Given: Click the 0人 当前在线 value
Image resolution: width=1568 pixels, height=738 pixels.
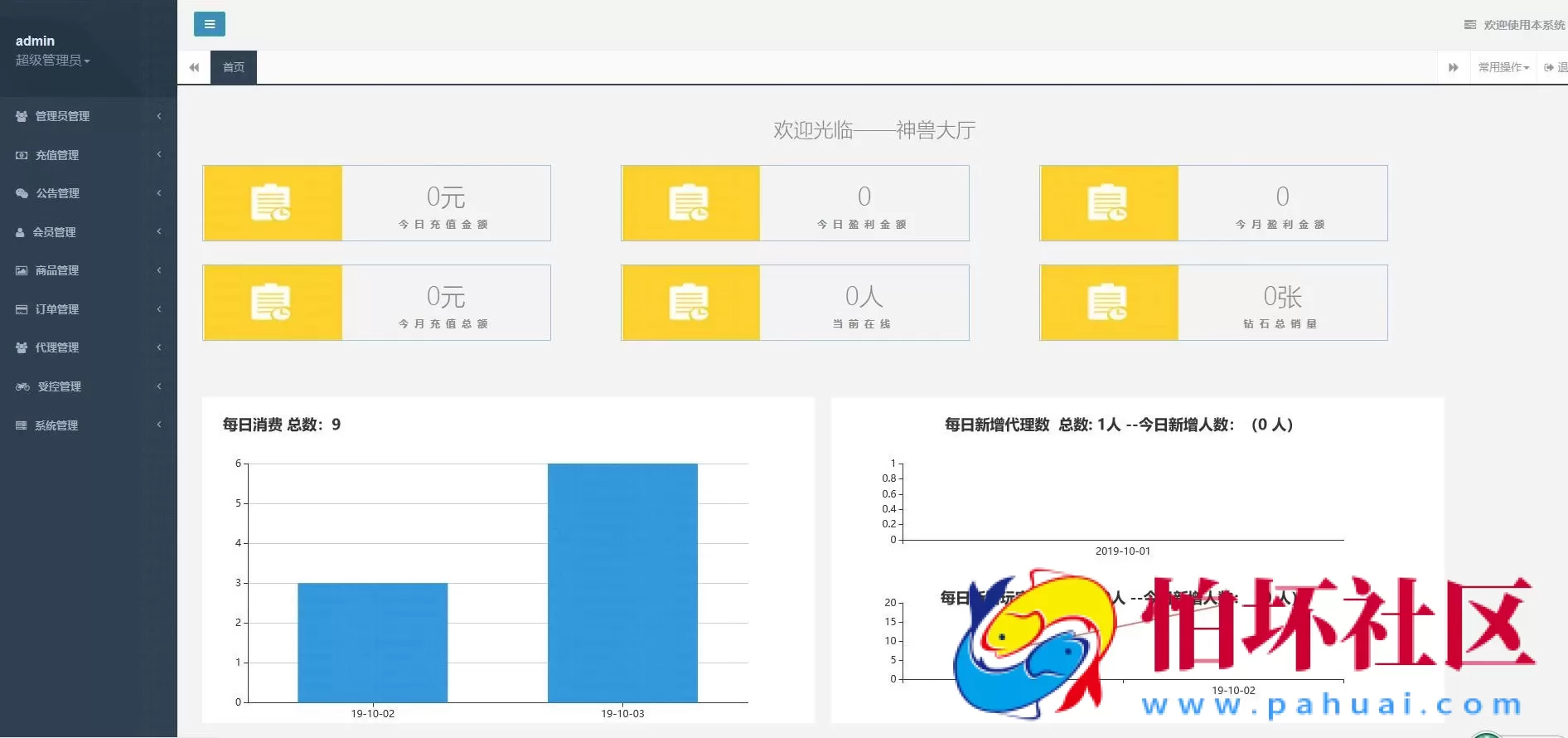Looking at the screenshot, I should pyautogui.click(x=864, y=296).
